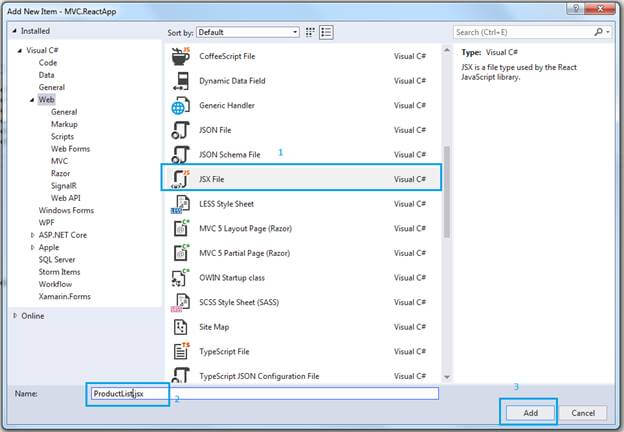This screenshot has width=624, height=432.
Task: Close the Add New Item dialog
Action: (x=601, y=8)
